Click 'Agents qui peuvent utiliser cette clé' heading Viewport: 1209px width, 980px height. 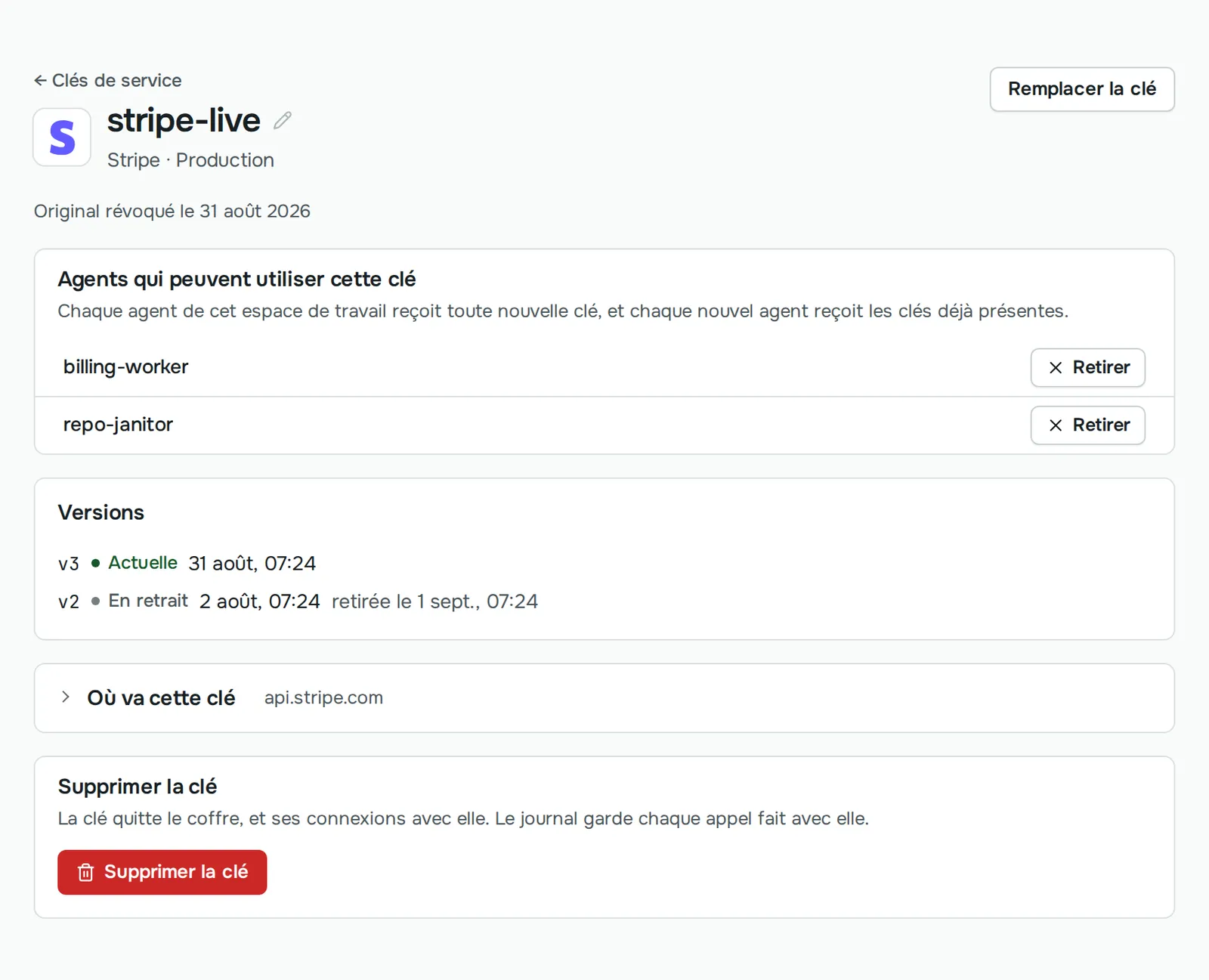click(x=237, y=280)
